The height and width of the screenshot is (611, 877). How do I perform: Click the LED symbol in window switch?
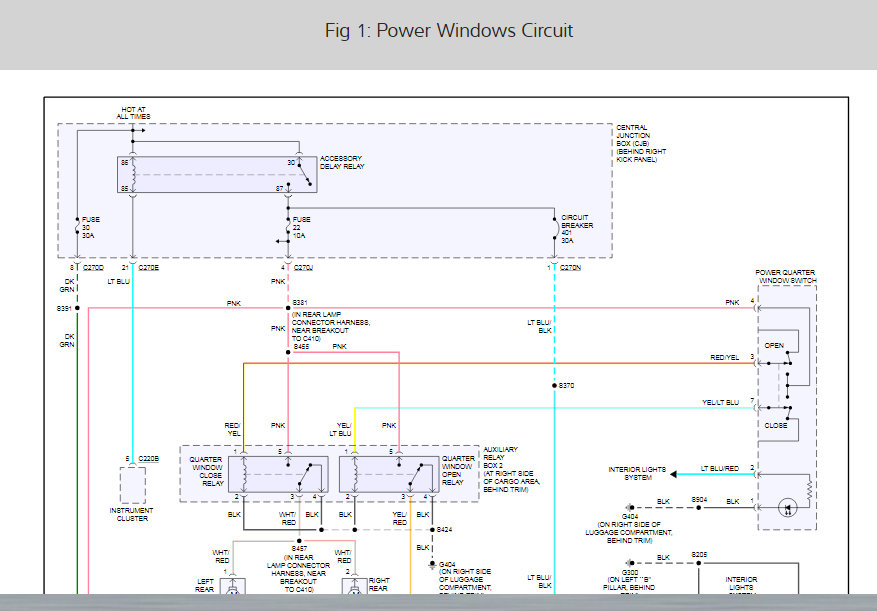(x=788, y=508)
